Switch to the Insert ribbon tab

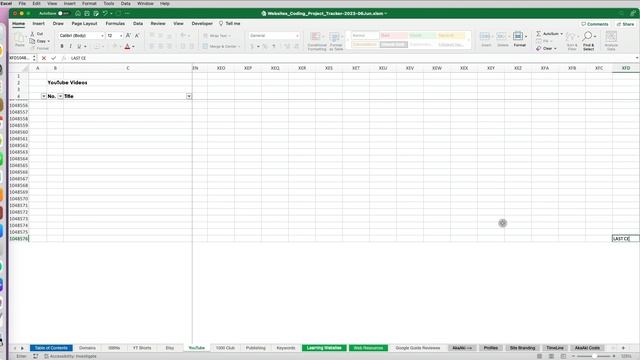tap(38, 24)
